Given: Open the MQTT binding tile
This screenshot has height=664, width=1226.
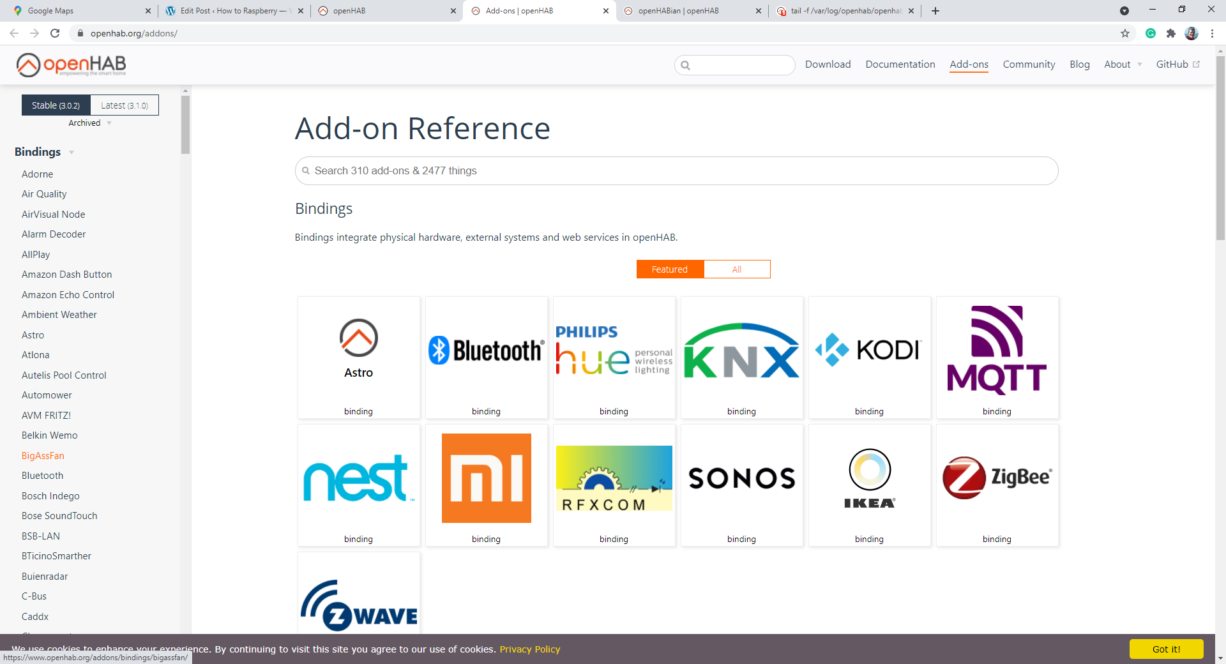Looking at the screenshot, I should 996,357.
